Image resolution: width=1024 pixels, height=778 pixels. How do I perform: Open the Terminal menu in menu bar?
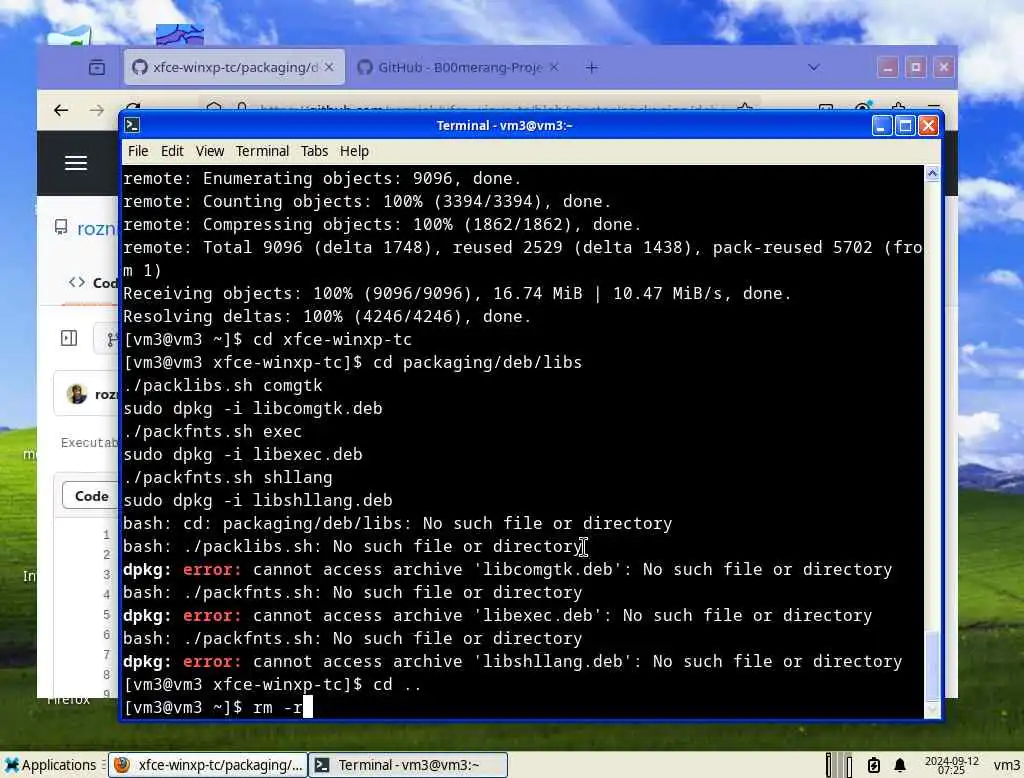coord(262,151)
